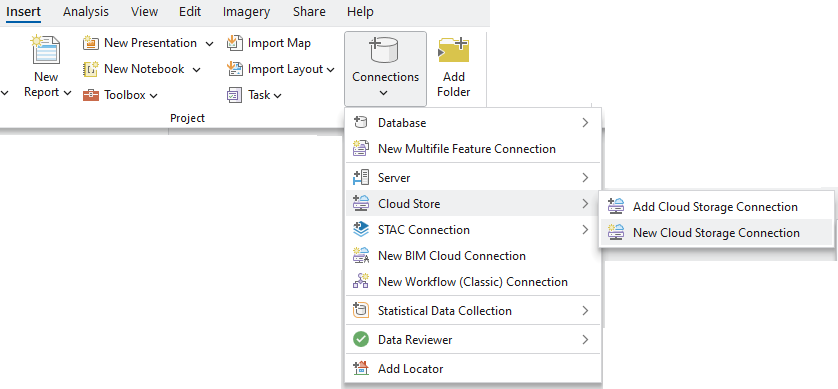Open the Database submenu
This screenshot has width=838, height=389.
tap(474, 122)
